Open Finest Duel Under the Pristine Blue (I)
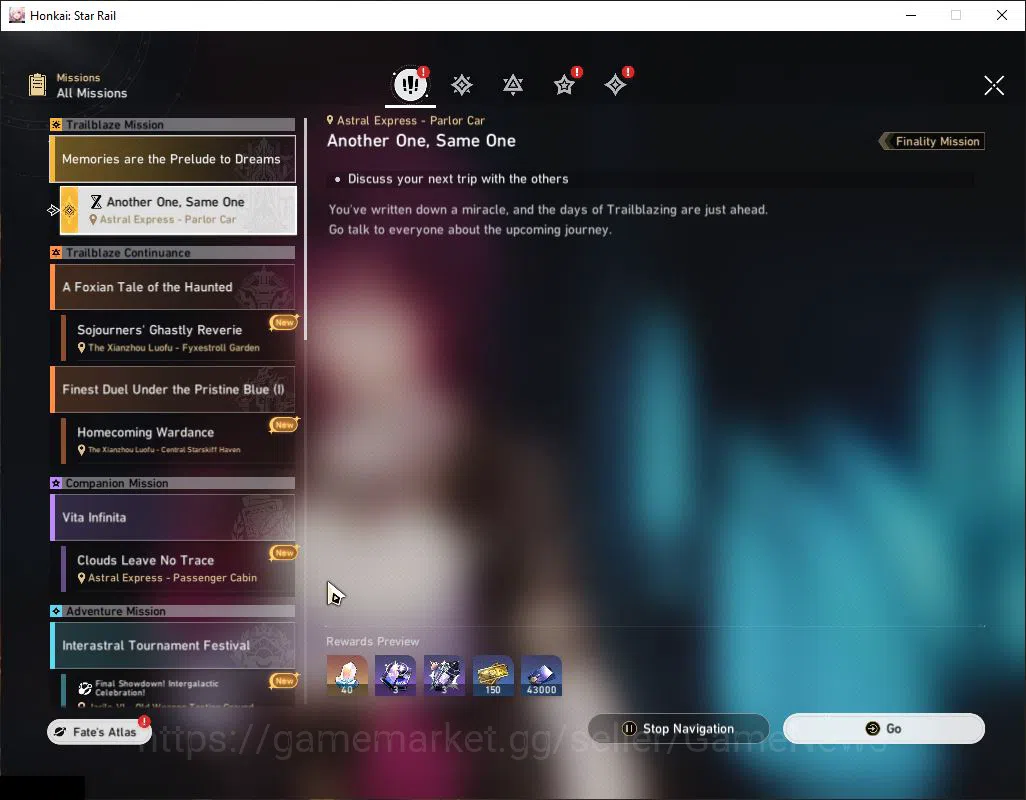Viewport: 1026px width, 800px height. click(x=173, y=389)
